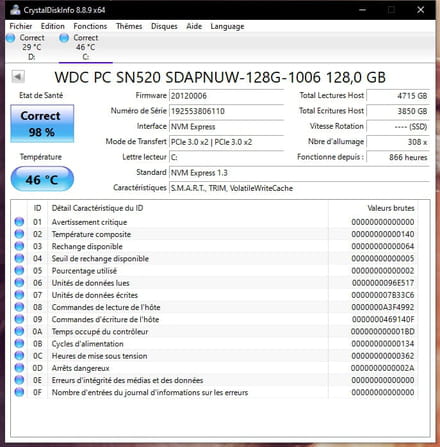Click status orb for Nombre d'entrées du journal
The height and width of the screenshot is (447, 440).
click(x=19, y=392)
